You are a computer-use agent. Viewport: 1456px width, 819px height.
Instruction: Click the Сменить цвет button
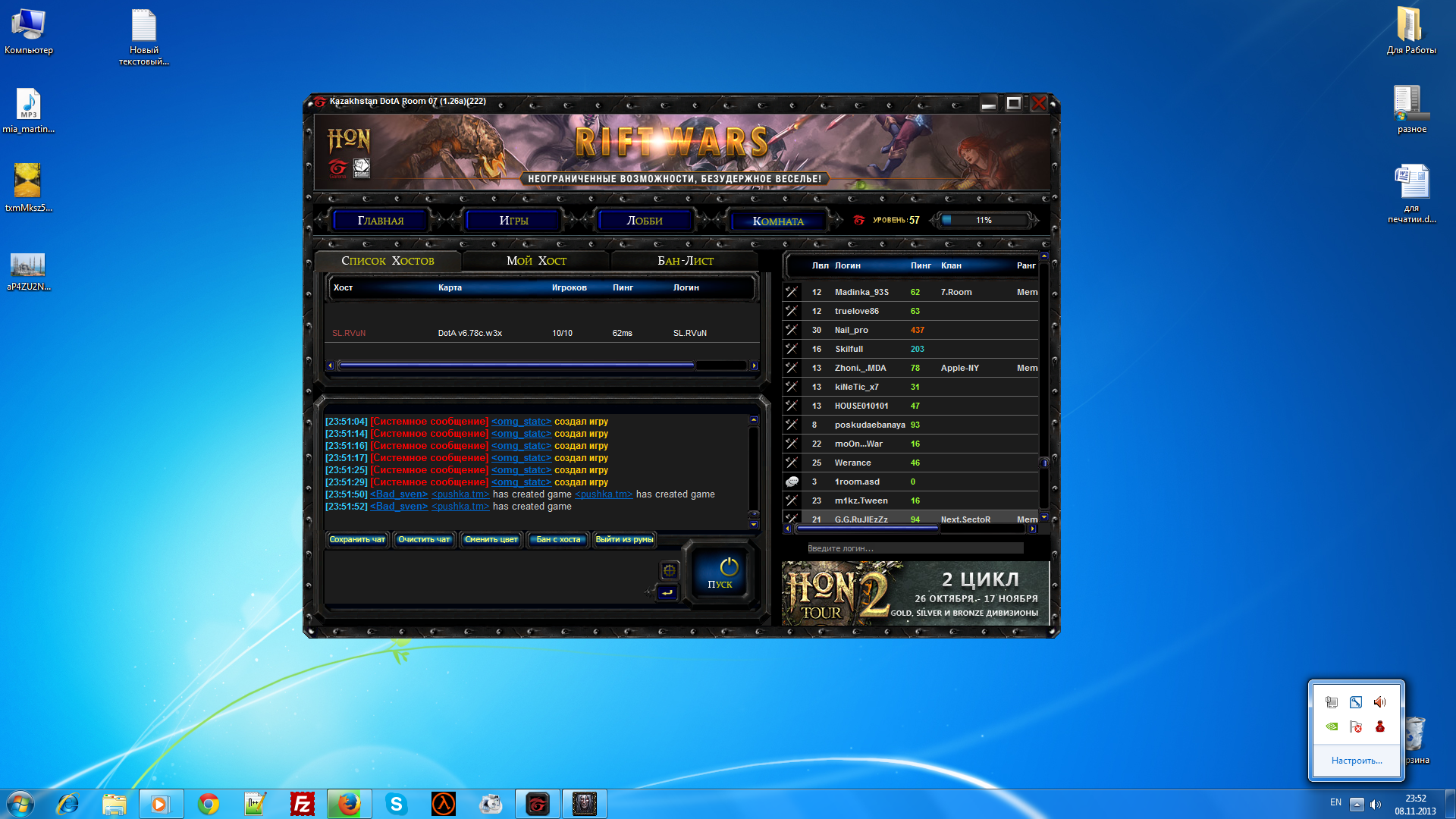(x=491, y=540)
